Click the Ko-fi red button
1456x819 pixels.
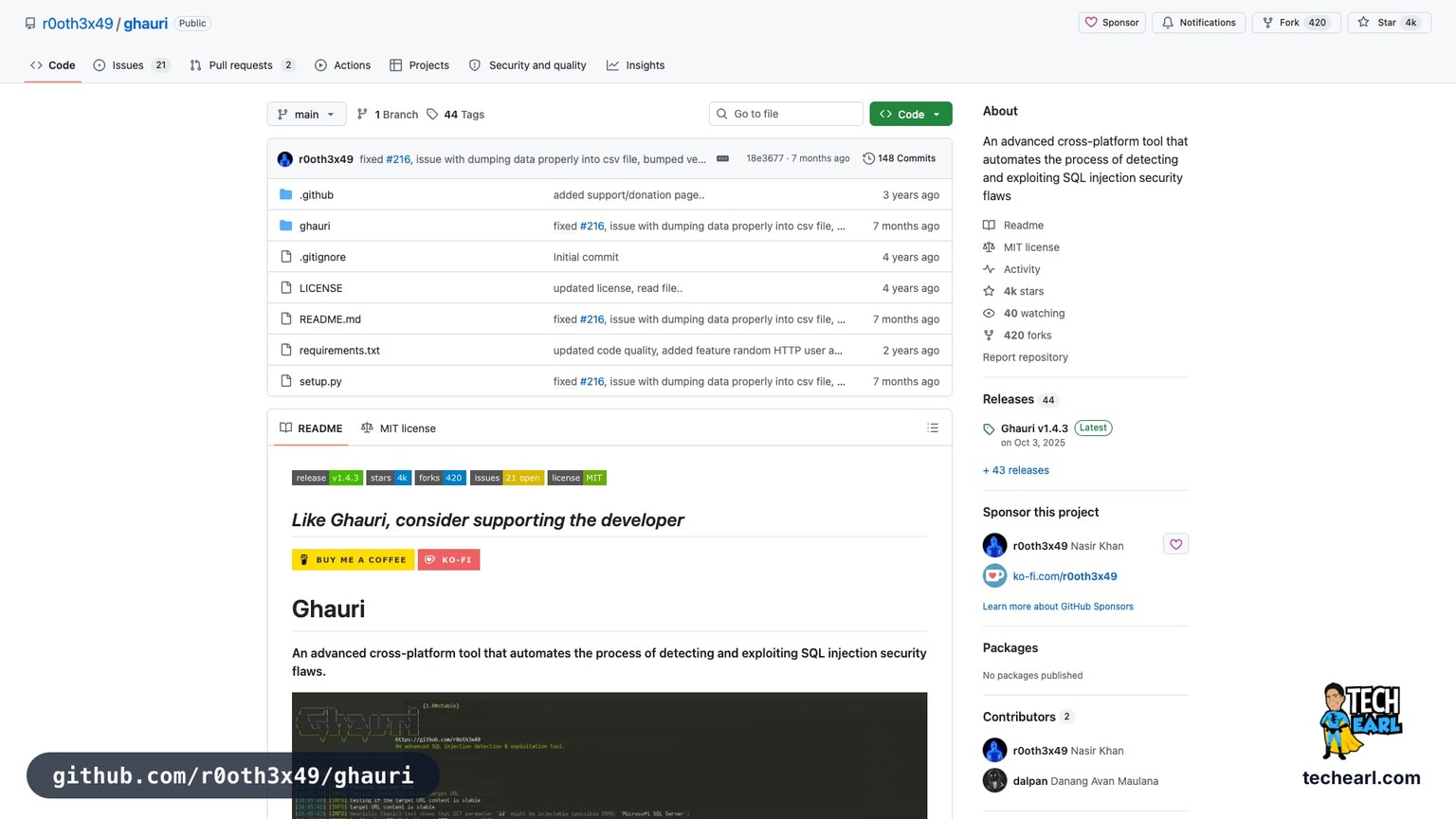449,560
